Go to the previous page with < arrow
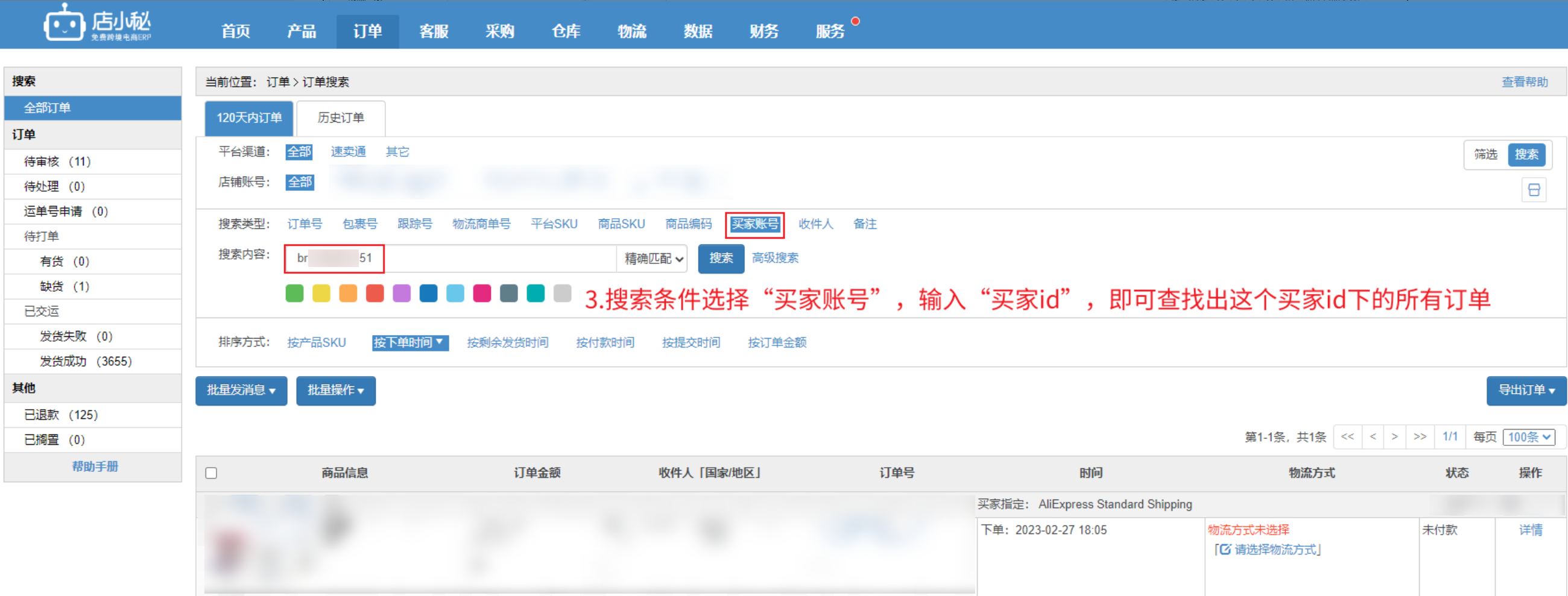Image resolution: width=1568 pixels, height=596 pixels. 1373,437
